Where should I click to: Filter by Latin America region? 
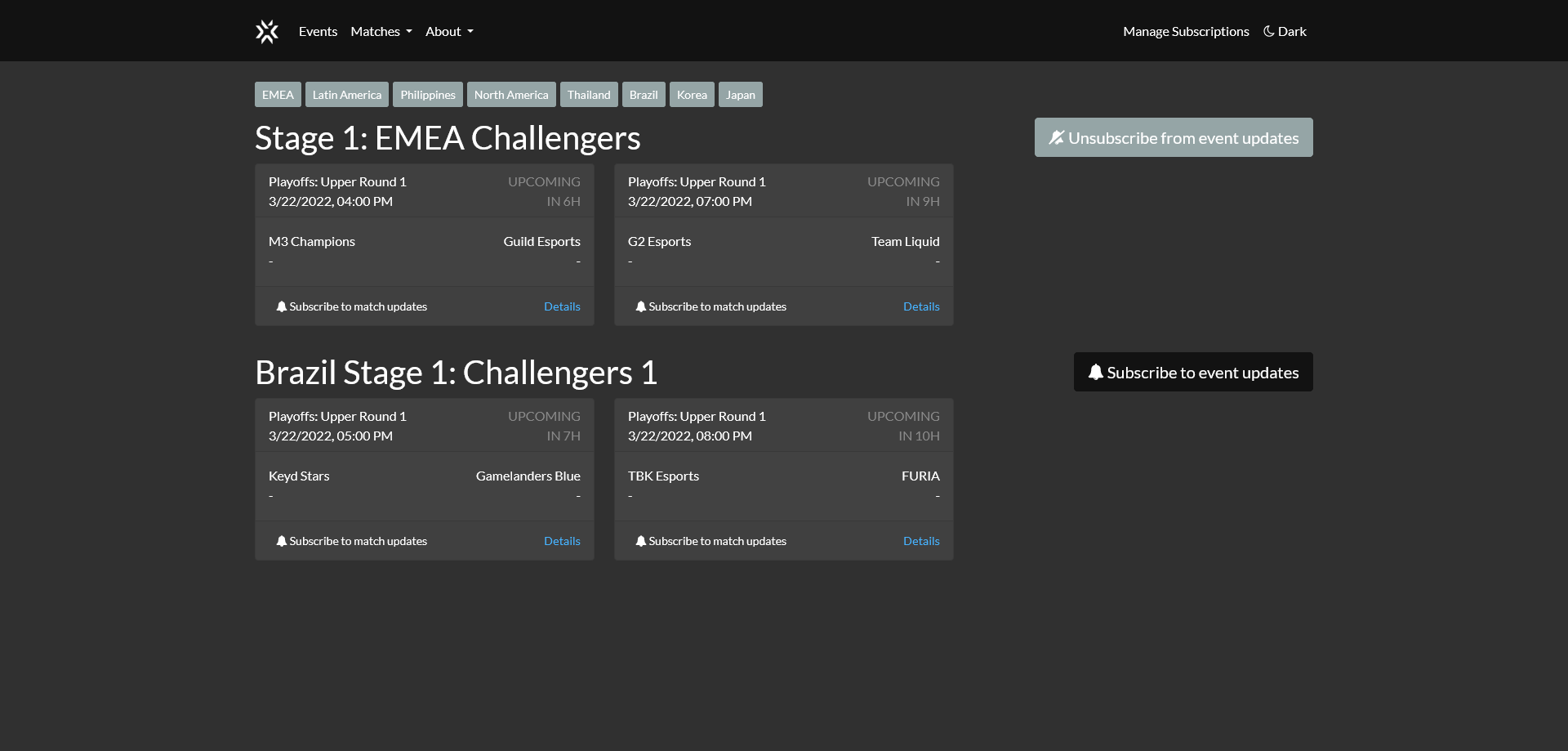tap(347, 95)
